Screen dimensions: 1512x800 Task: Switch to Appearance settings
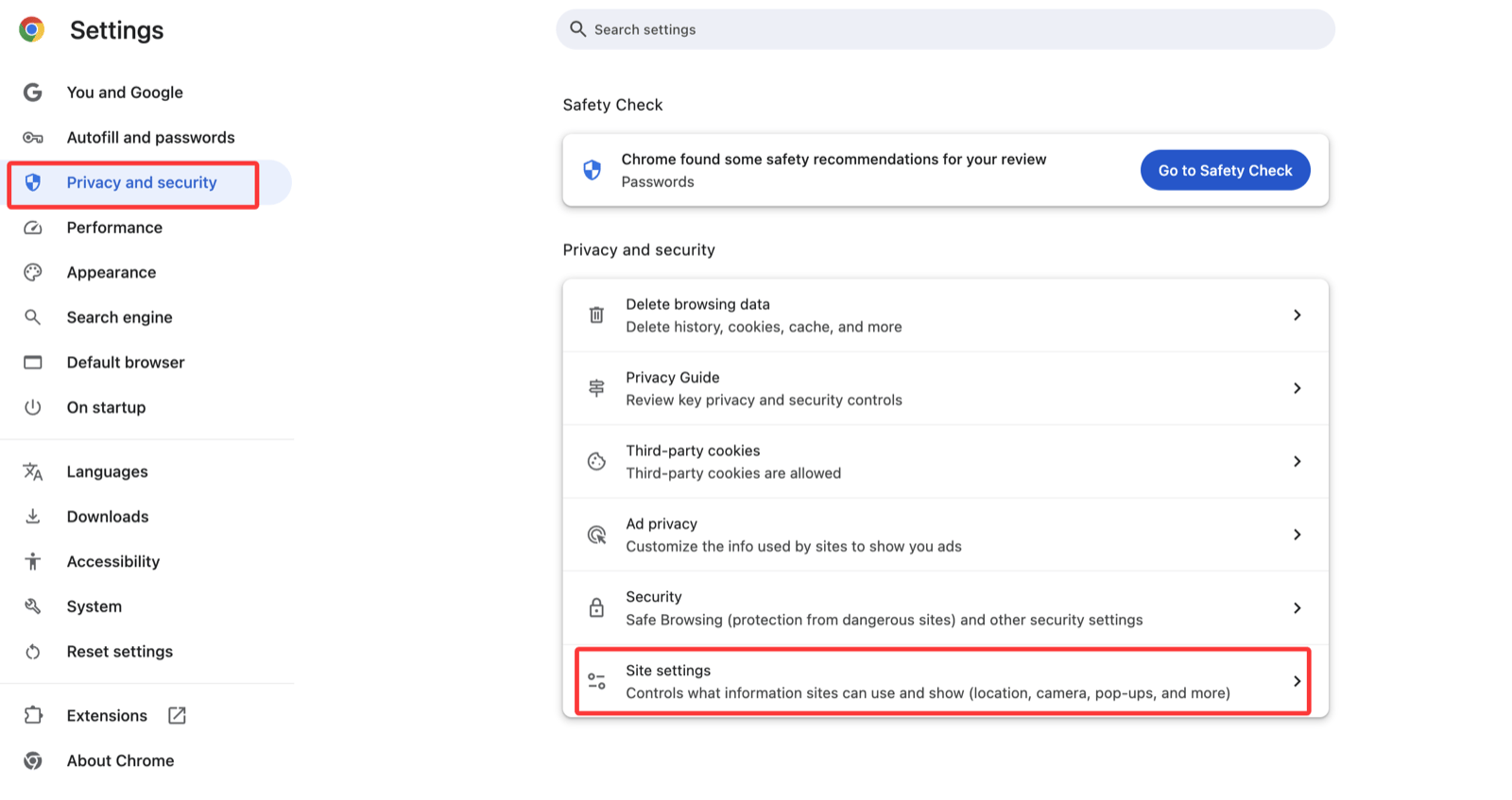[x=112, y=272]
